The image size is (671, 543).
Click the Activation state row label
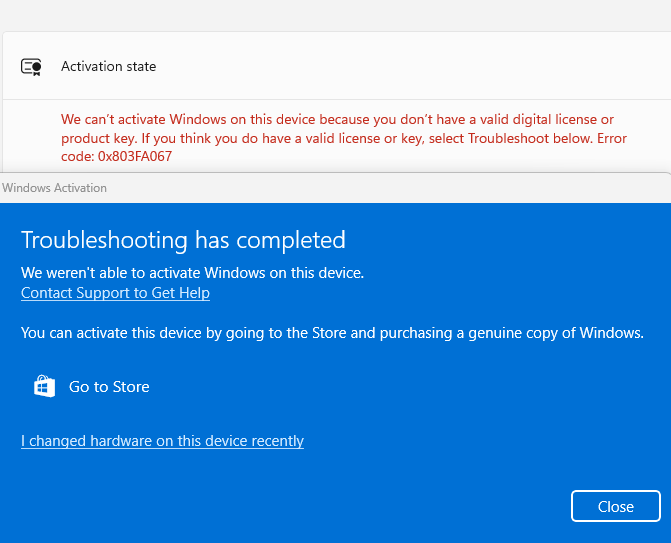[x=108, y=66]
